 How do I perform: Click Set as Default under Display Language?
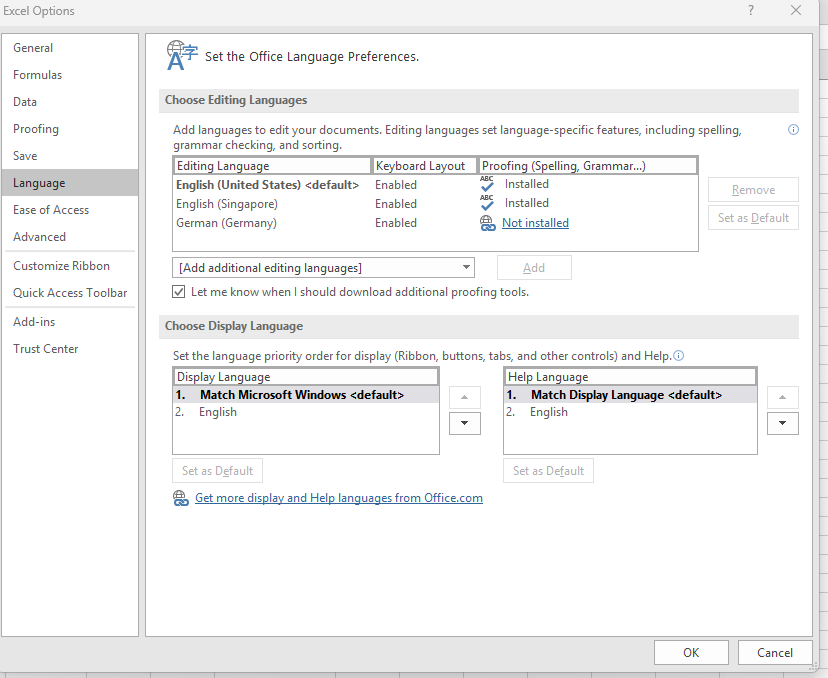(218, 470)
